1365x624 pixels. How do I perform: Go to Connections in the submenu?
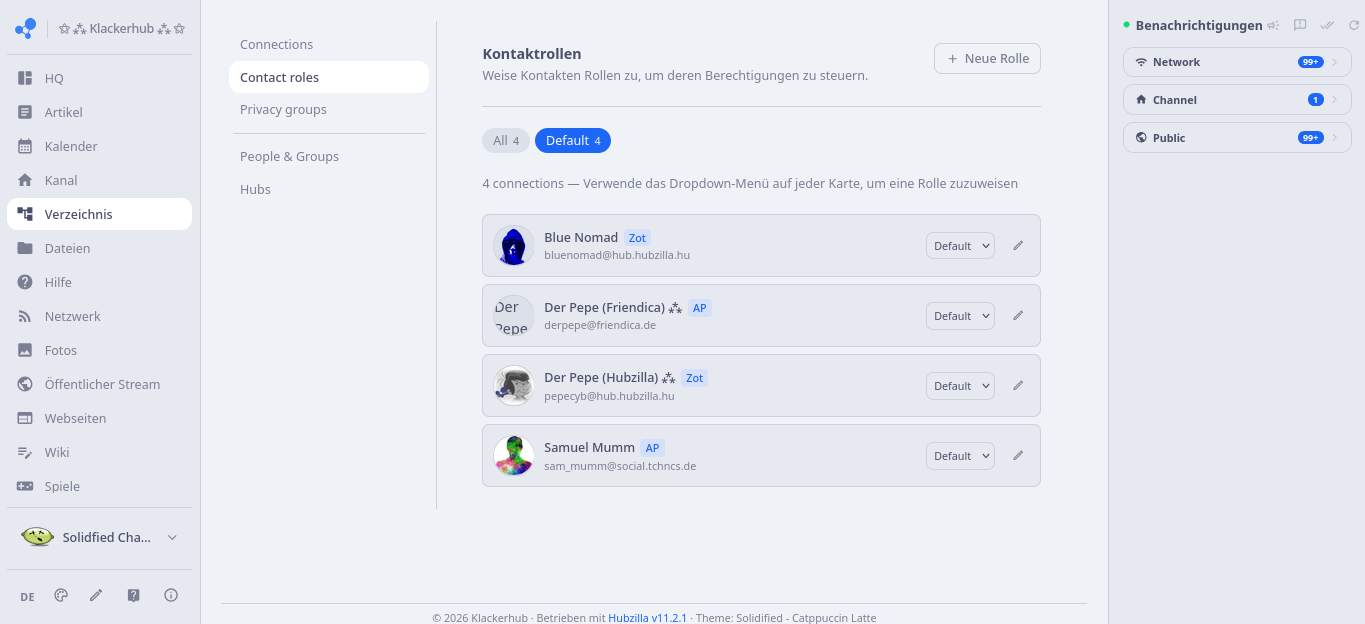click(x=276, y=44)
